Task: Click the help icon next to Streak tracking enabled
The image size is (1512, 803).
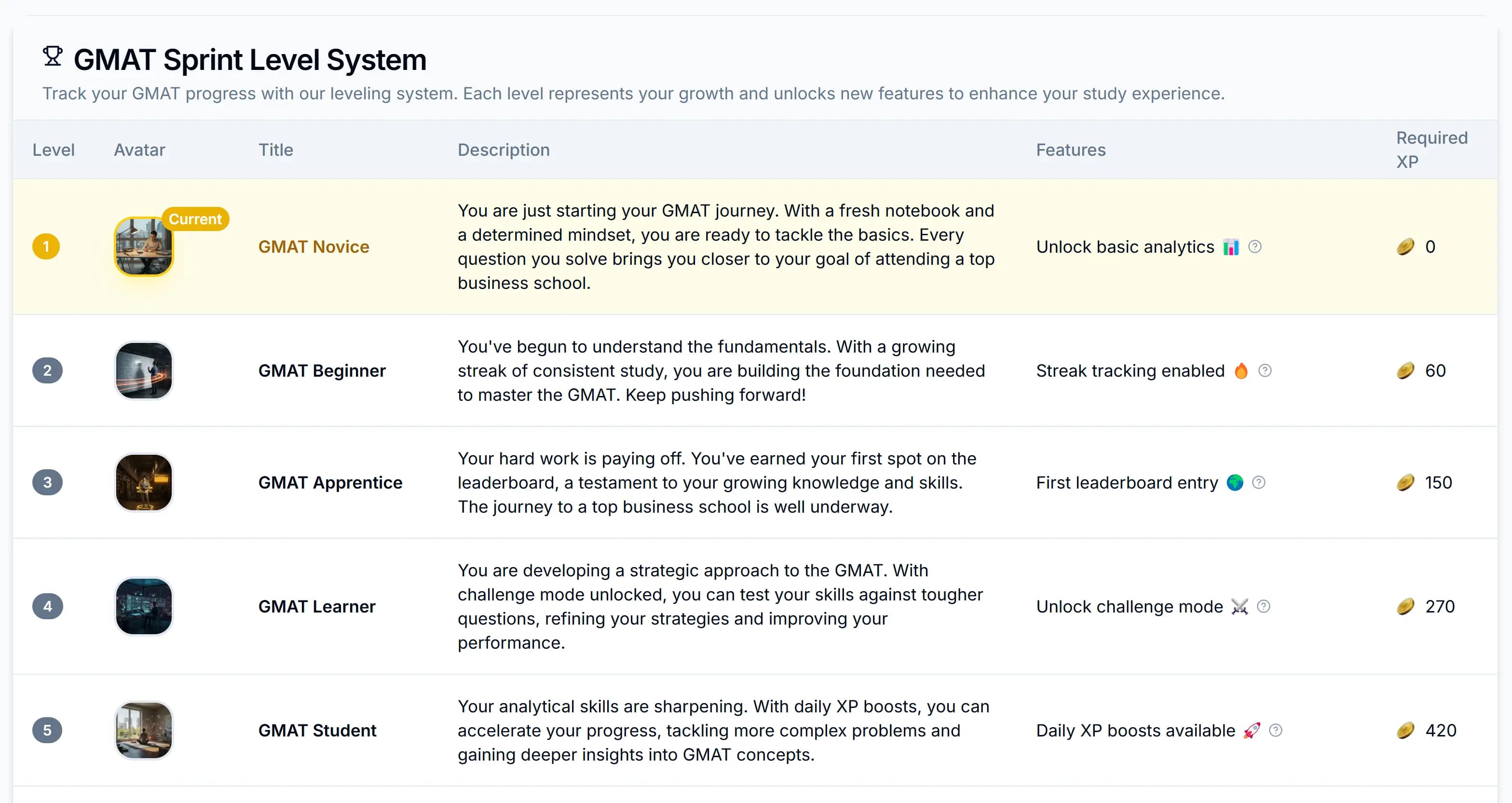Action: click(x=1265, y=370)
